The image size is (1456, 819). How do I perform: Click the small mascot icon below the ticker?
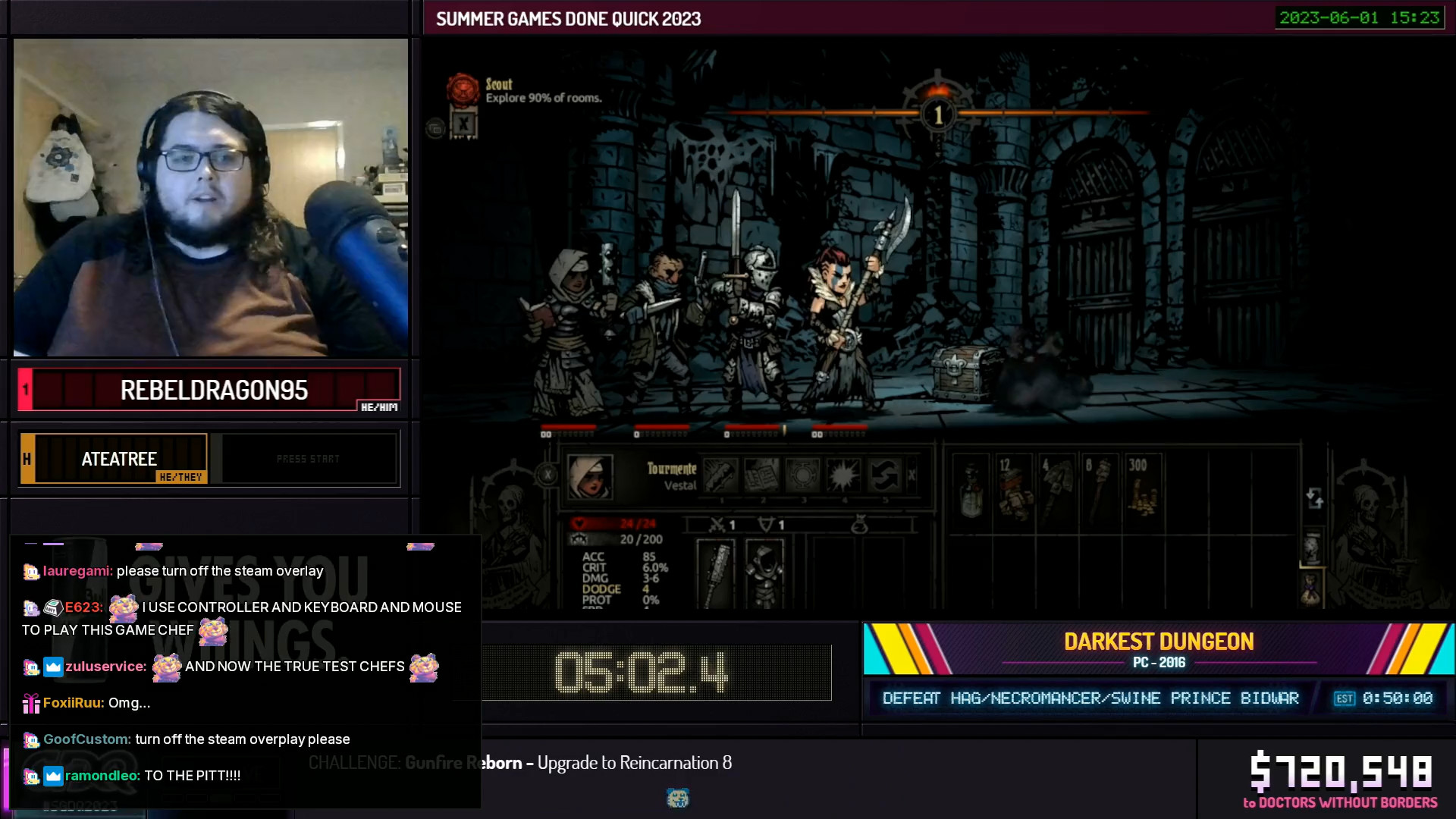678,798
